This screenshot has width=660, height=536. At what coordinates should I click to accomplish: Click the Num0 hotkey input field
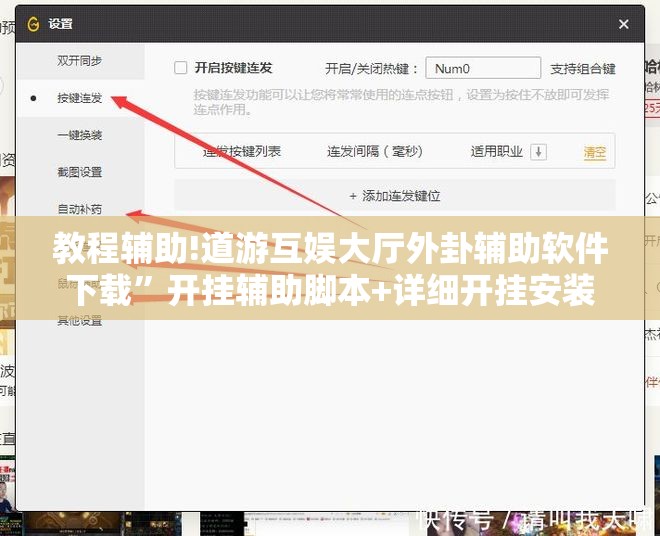pyautogui.click(x=483, y=68)
